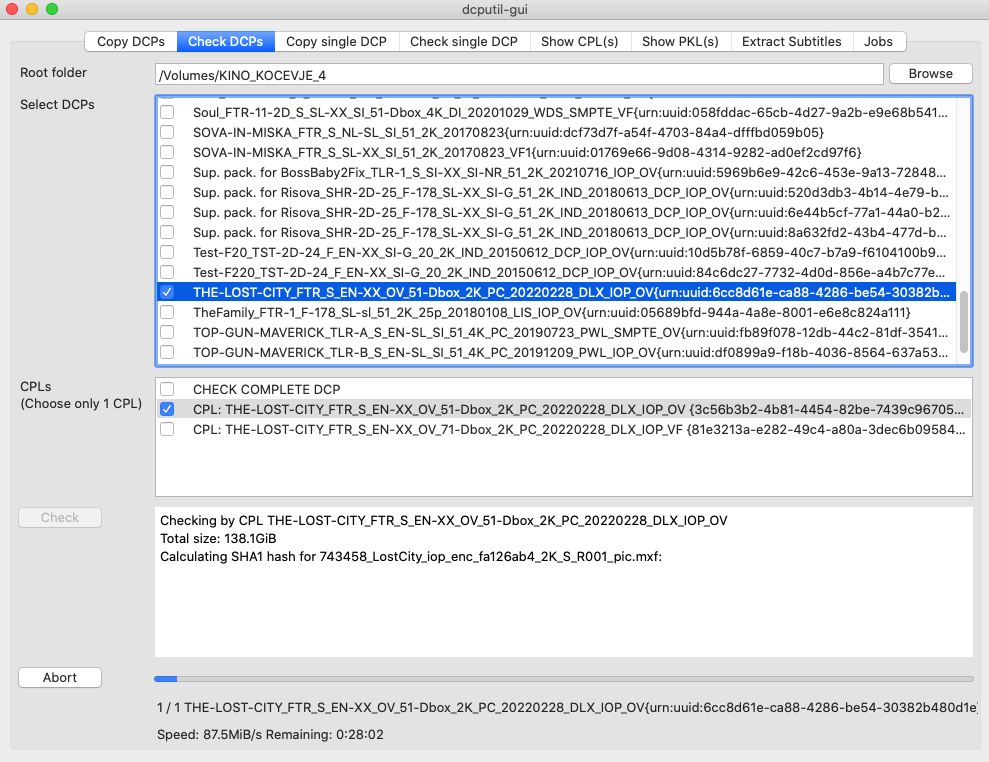Select the Test-F20 DCP checkbox

[168, 252]
